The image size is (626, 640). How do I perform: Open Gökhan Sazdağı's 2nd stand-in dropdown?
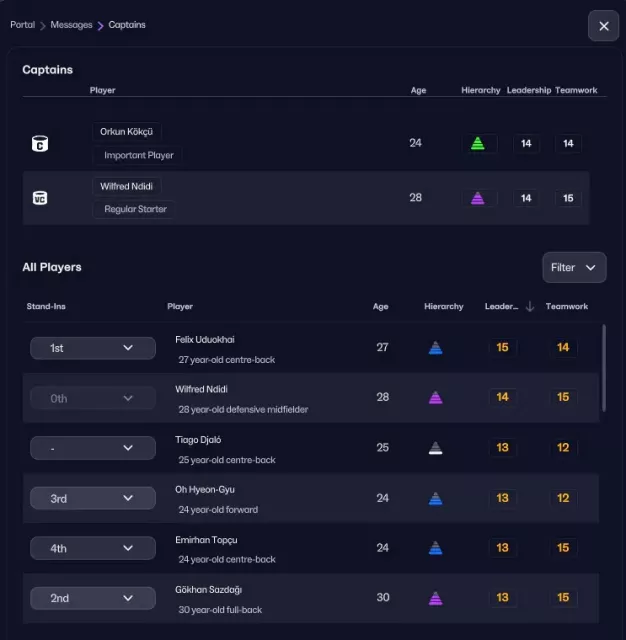[x=93, y=598]
